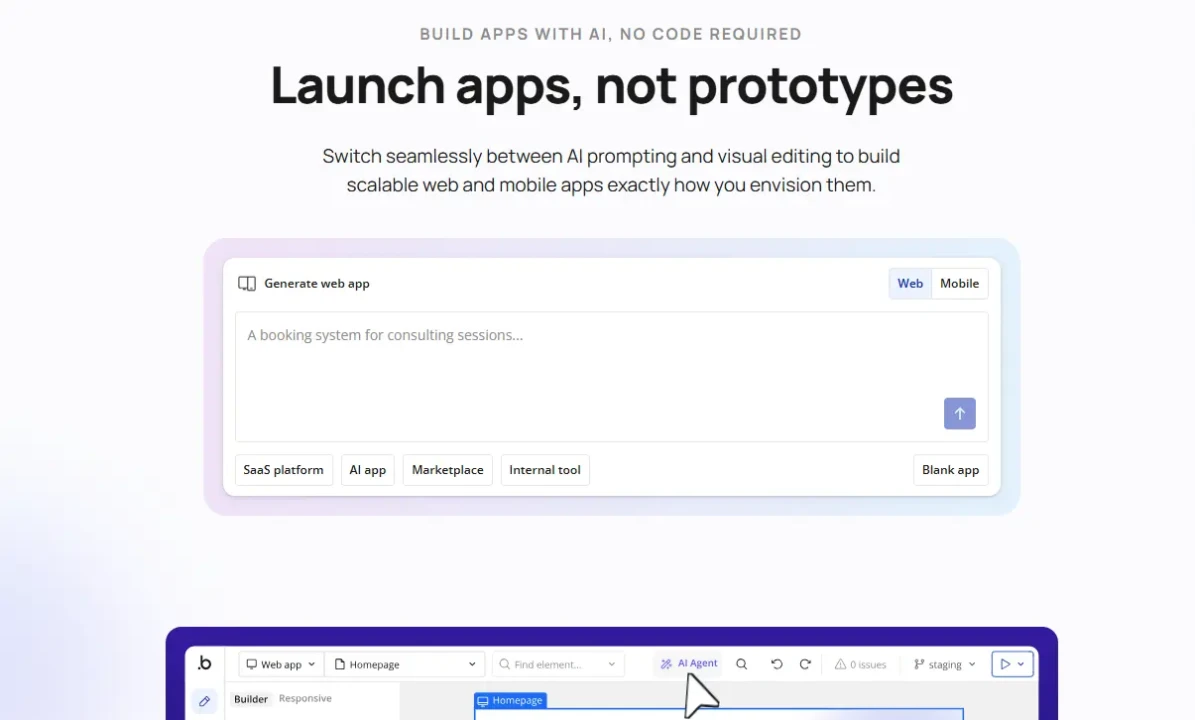Click the search magnifier icon in editor toolbar
This screenshot has height=720, width=1195.
coord(742,664)
